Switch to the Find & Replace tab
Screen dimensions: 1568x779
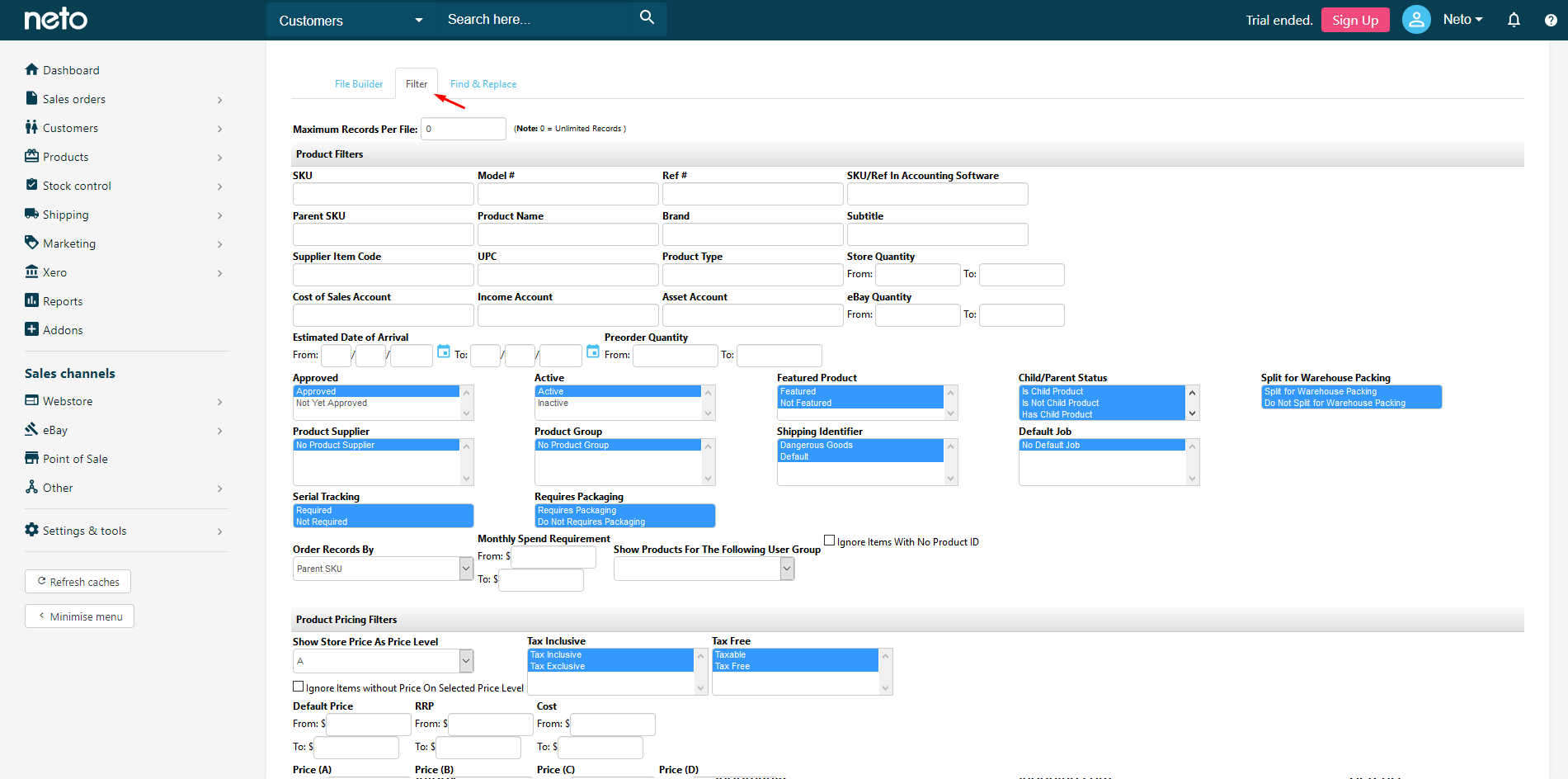pos(483,84)
